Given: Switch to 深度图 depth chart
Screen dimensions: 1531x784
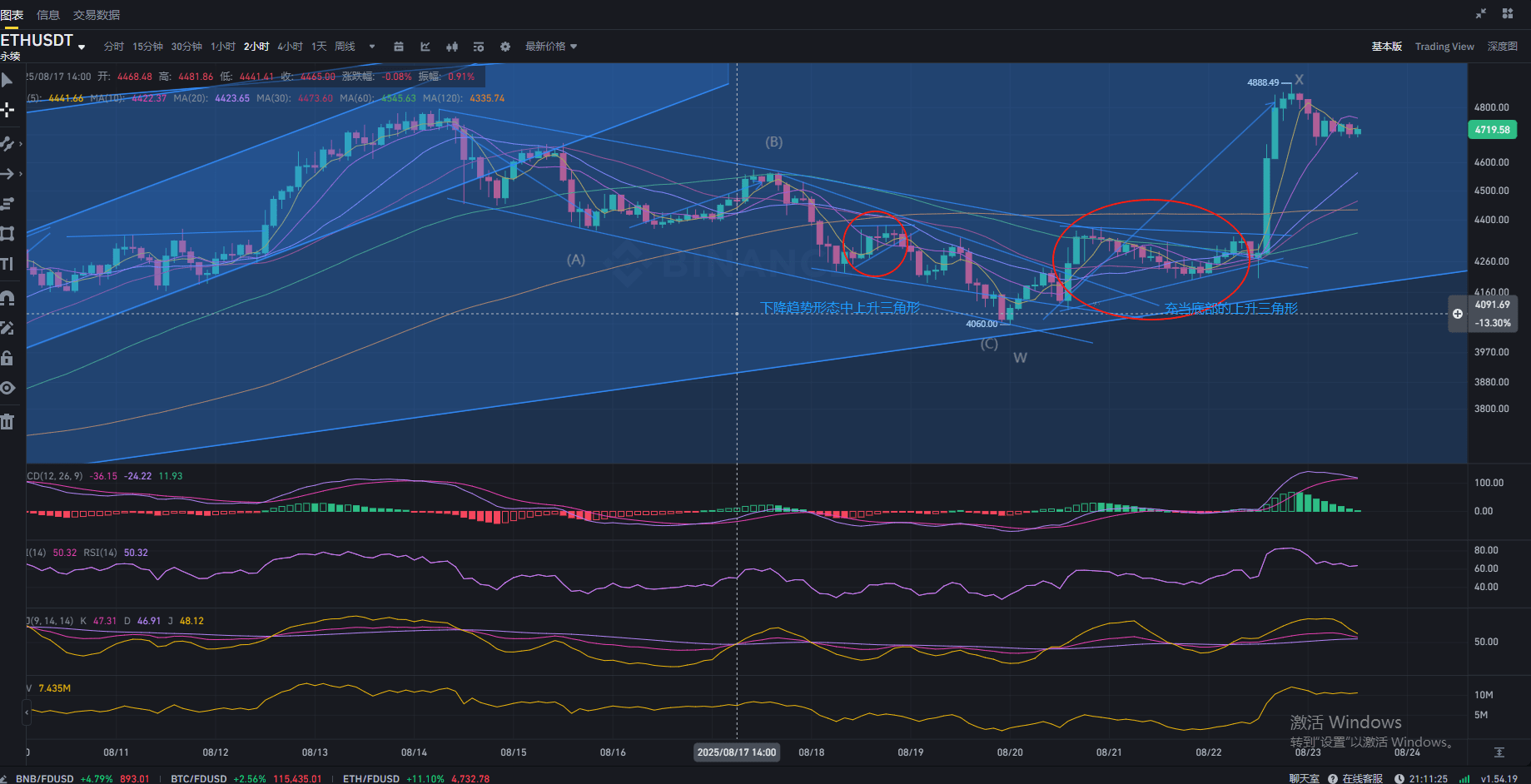Looking at the screenshot, I should pos(1503,47).
